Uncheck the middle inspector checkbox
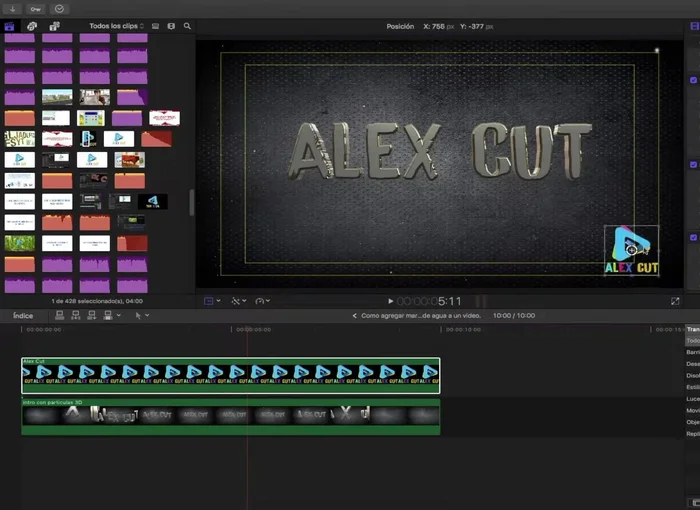The height and width of the screenshot is (510, 700). 694,164
